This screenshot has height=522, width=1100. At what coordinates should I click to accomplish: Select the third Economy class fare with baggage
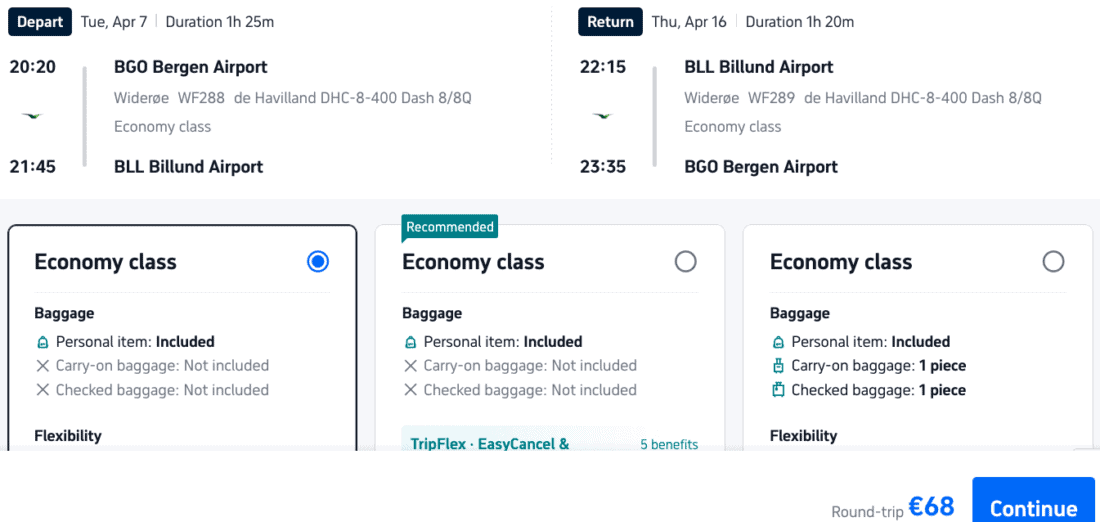[x=1053, y=262]
